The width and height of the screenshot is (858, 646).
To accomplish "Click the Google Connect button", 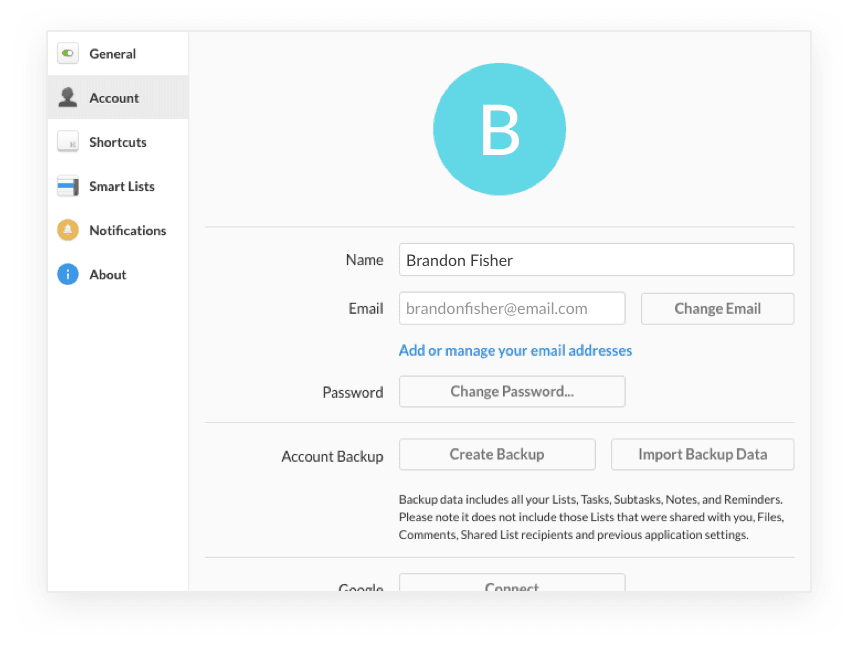I will click(512, 583).
